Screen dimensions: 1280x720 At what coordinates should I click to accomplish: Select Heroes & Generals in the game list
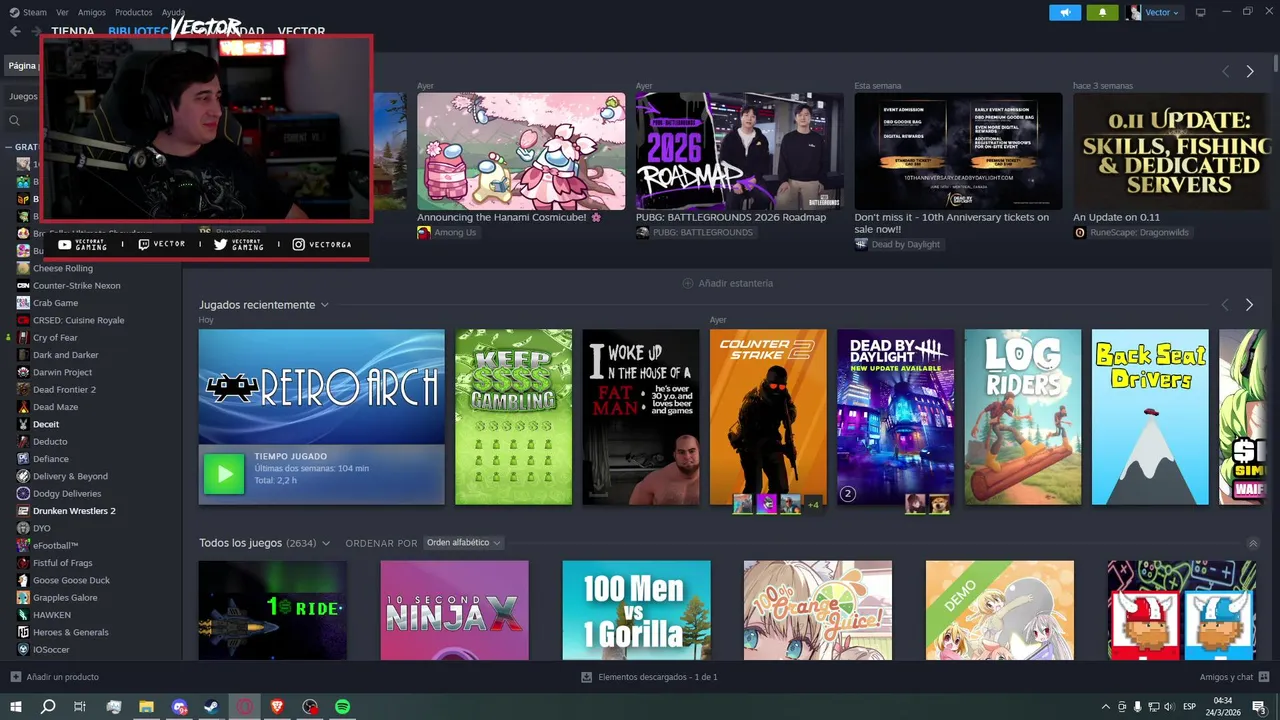pos(70,632)
